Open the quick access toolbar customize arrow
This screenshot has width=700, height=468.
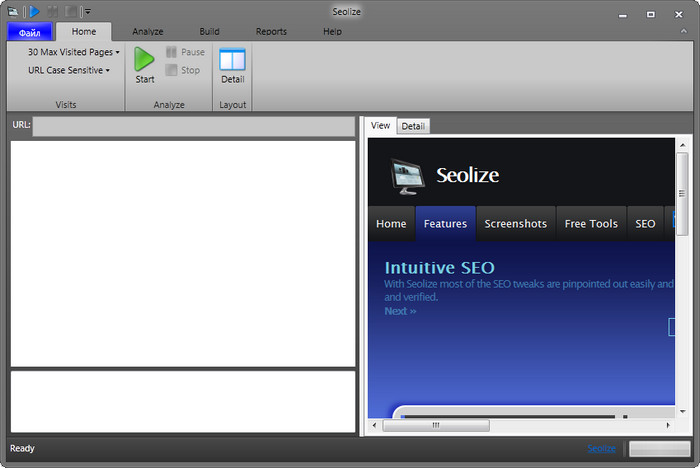87,12
